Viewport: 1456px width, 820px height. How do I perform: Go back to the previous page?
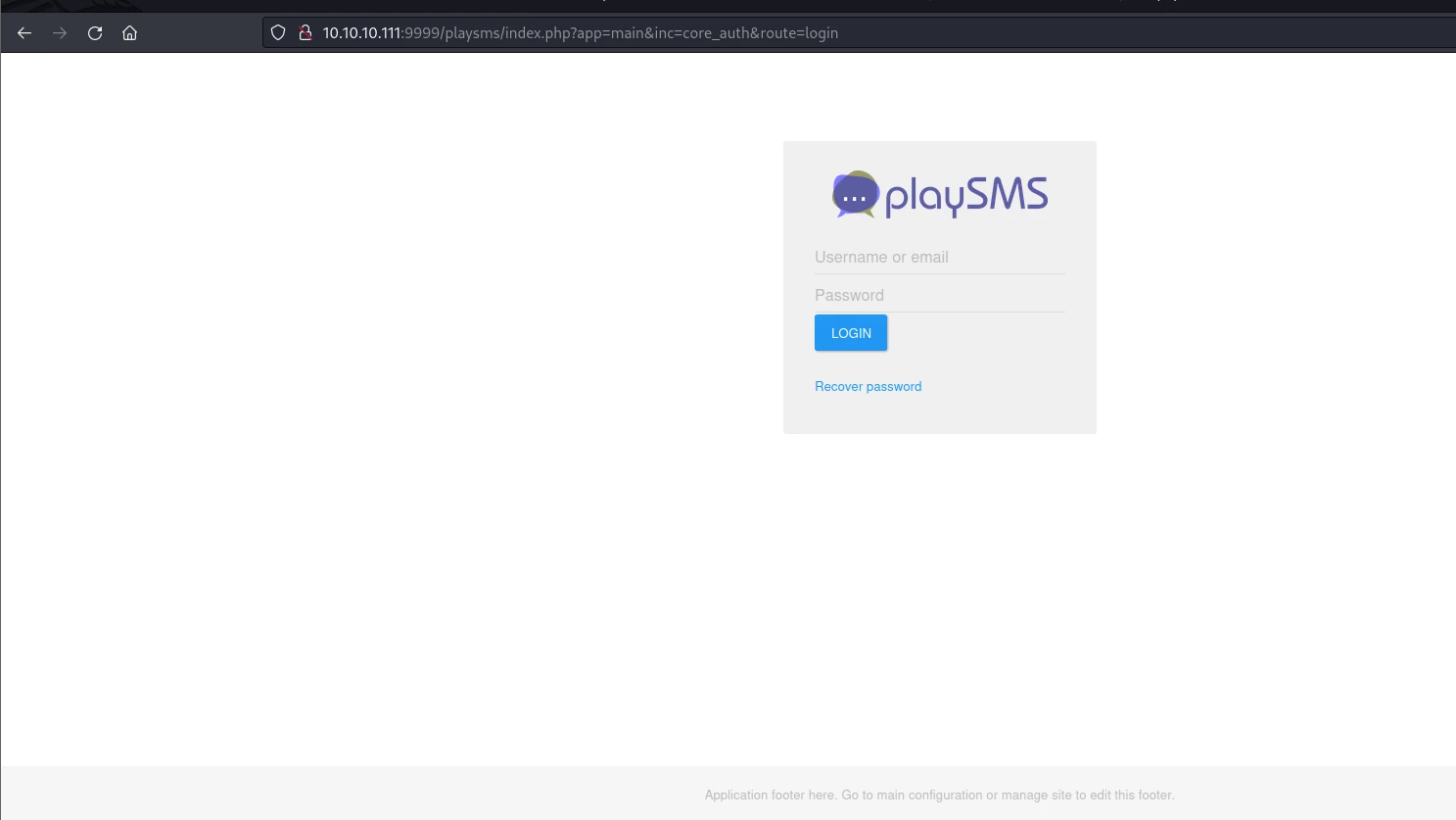pyautogui.click(x=24, y=33)
